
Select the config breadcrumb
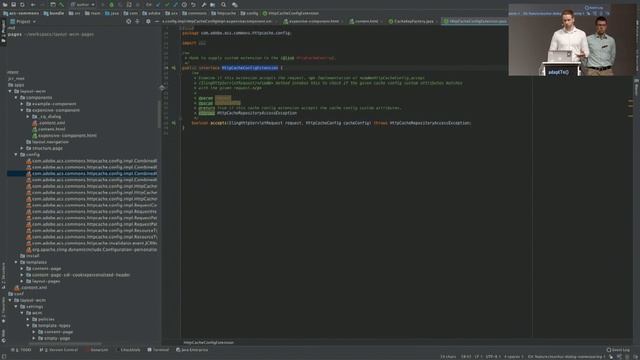(x=249, y=13)
